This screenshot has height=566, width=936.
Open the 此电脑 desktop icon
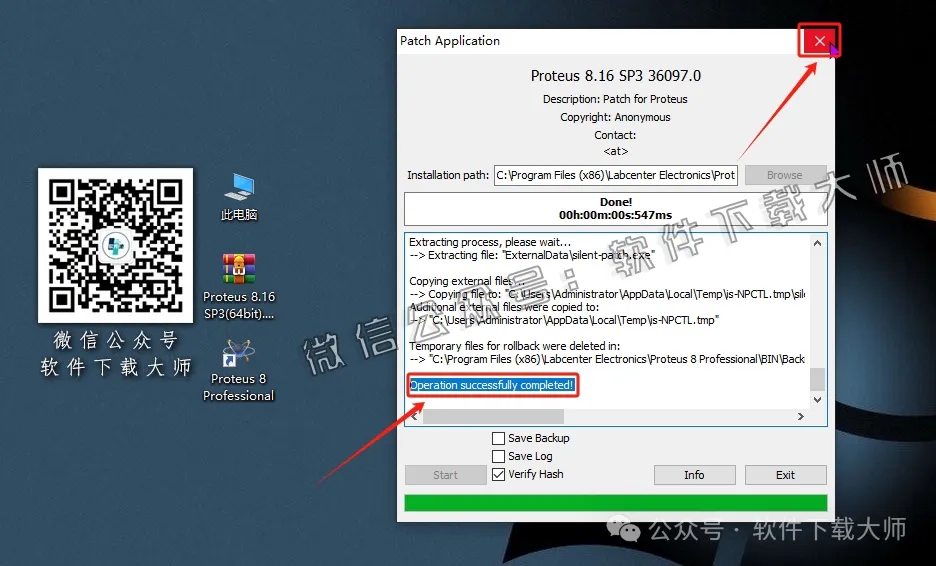[239, 196]
